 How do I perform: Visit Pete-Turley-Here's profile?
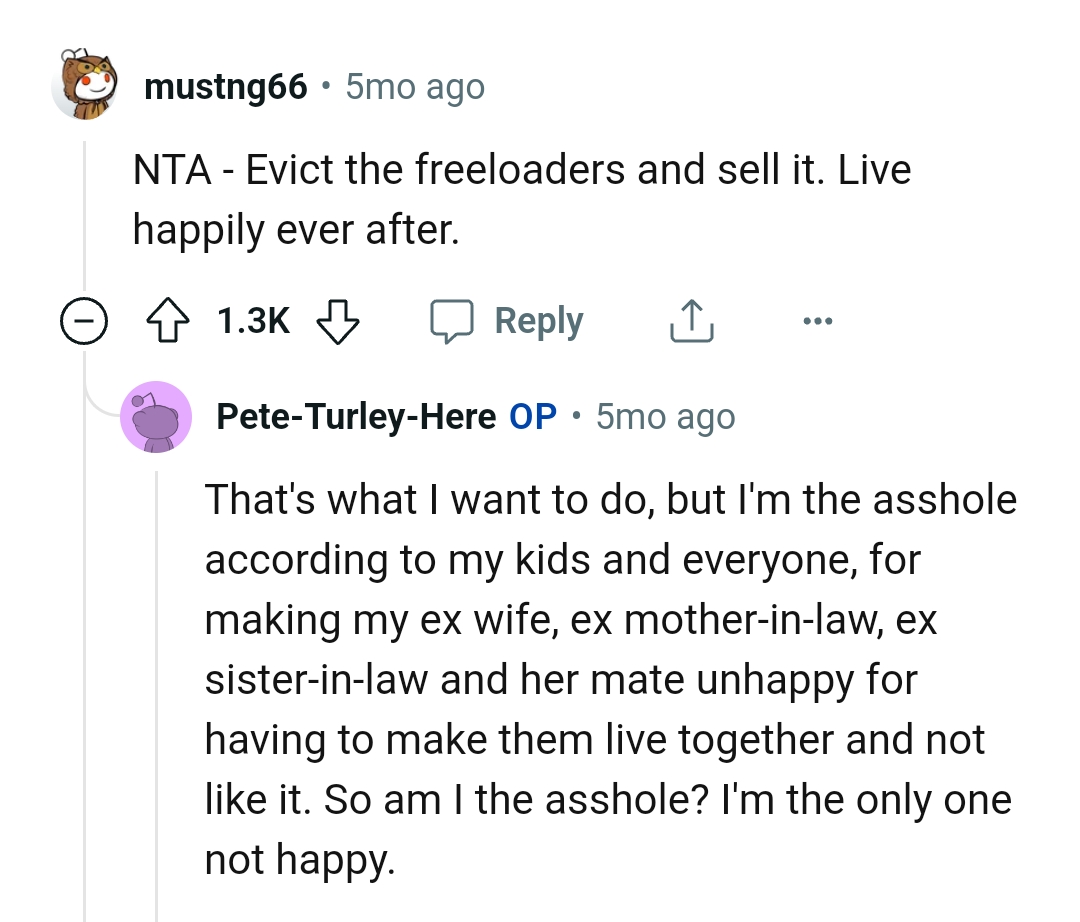355,416
